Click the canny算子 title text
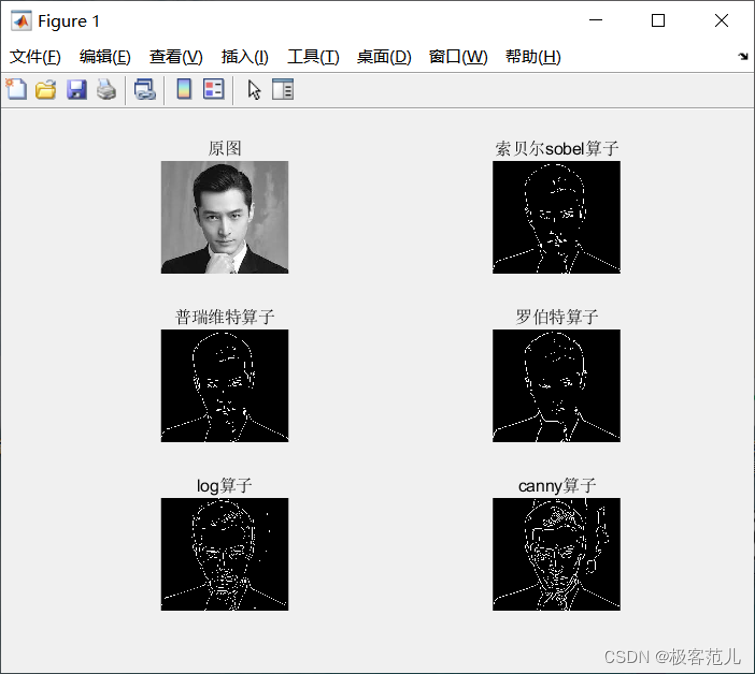This screenshot has width=756, height=675. pyautogui.click(x=557, y=486)
